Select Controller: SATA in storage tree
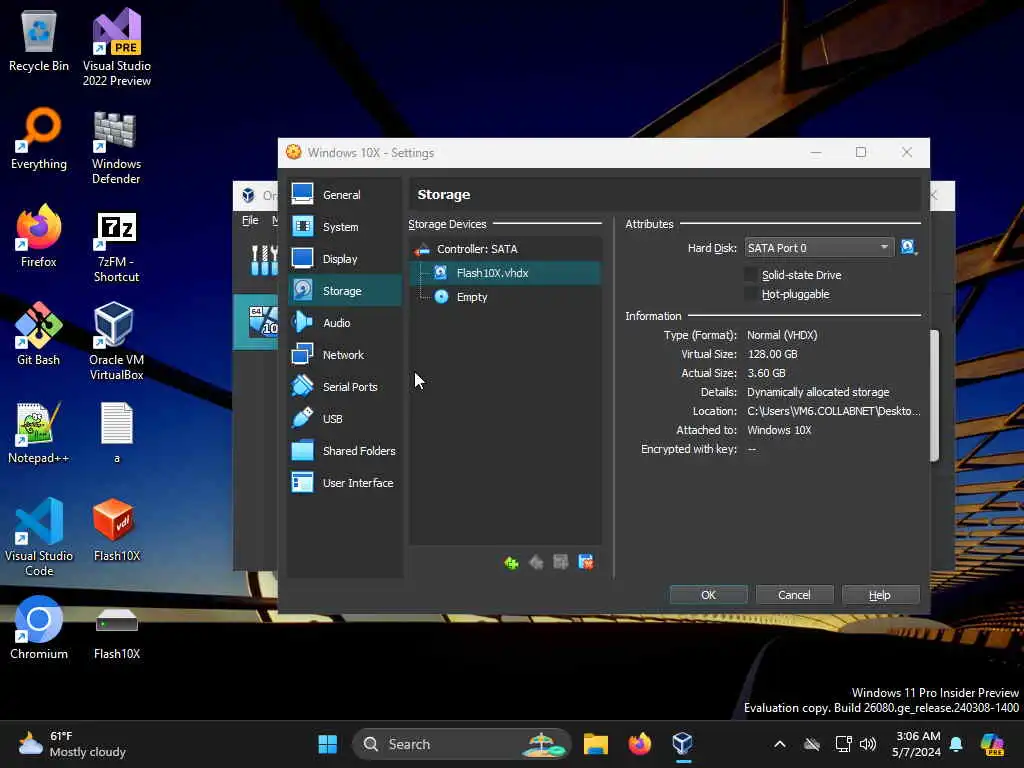 click(505, 249)
